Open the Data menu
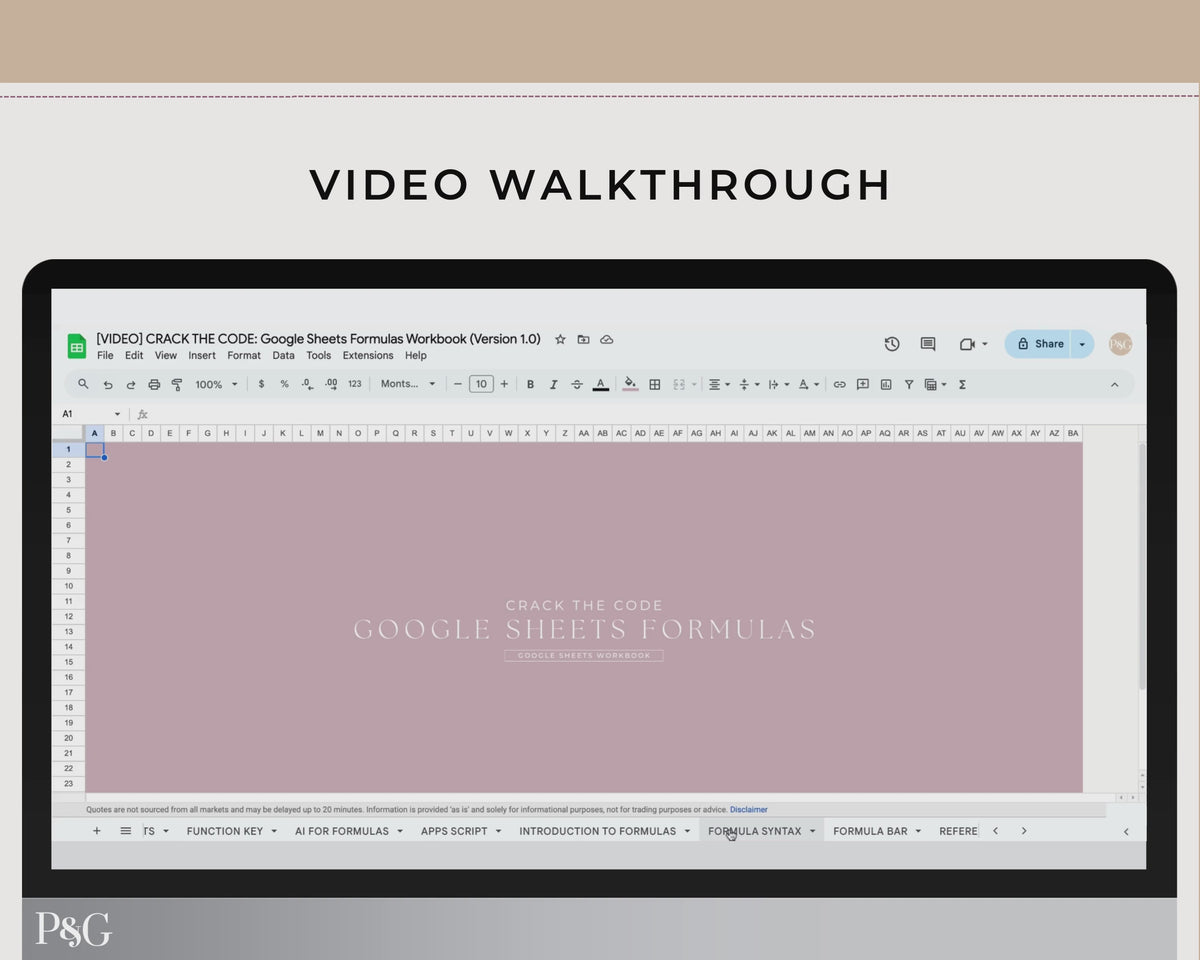1200x960 pixels. [x=284, y=355]
